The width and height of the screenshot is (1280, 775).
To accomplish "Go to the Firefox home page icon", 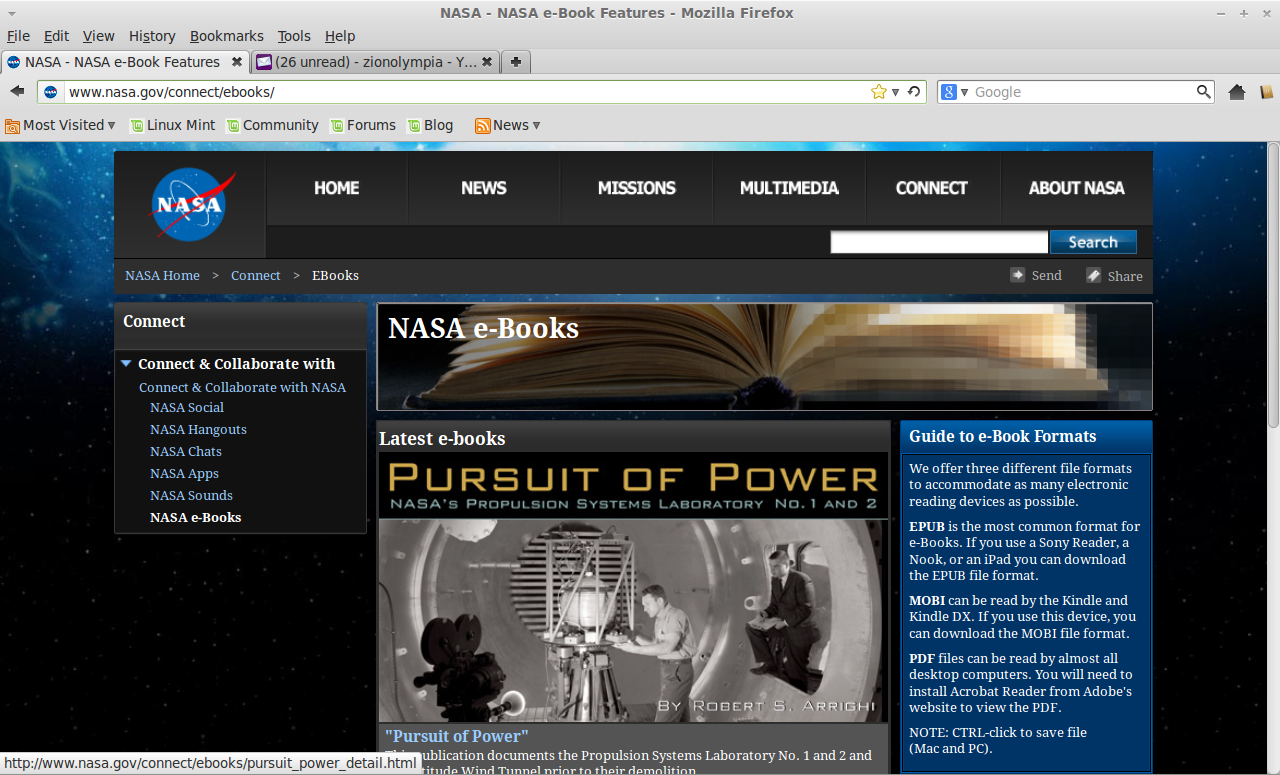I will (1236, 92).
